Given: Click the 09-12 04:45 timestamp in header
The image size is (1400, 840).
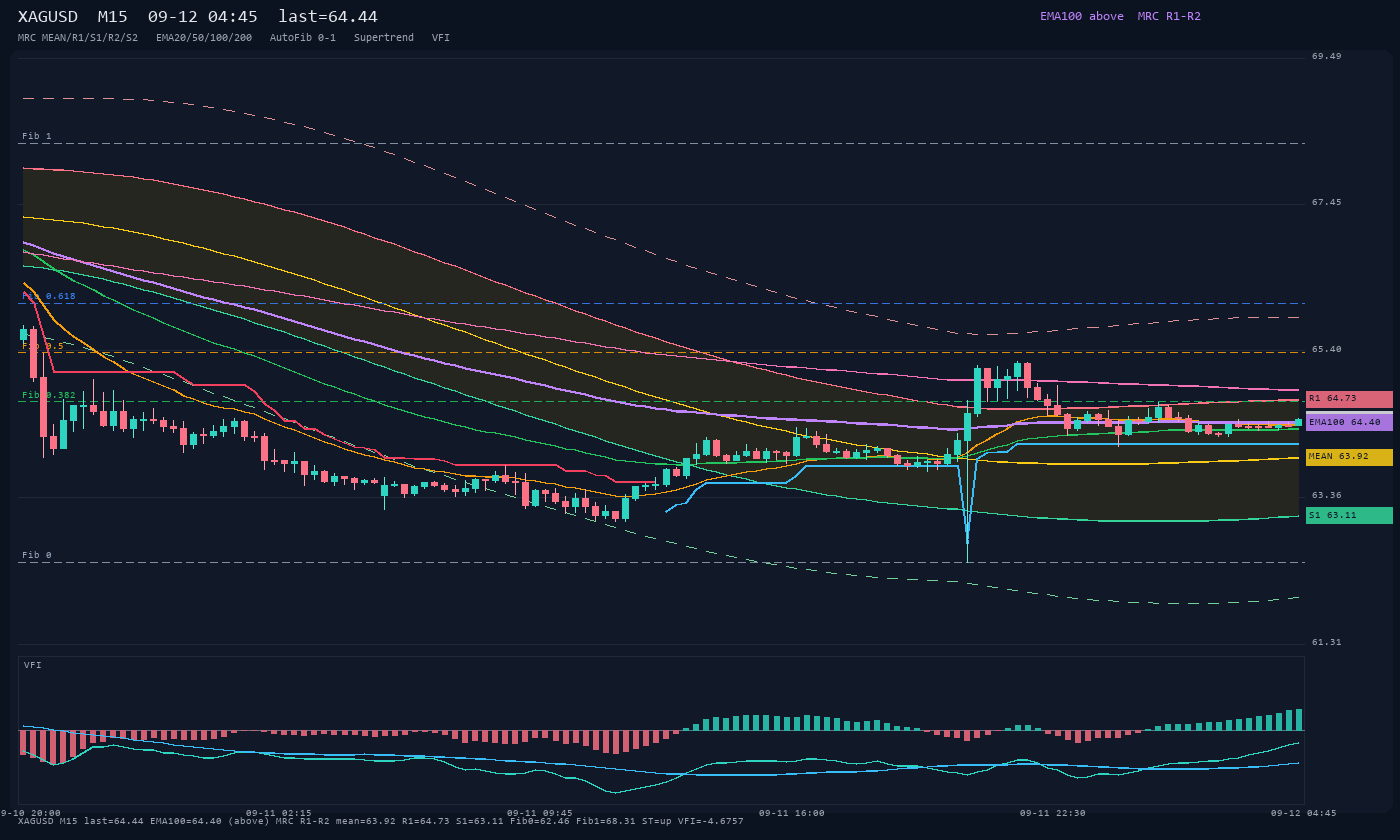Looking at the screenshot, I should click(202, 17).
